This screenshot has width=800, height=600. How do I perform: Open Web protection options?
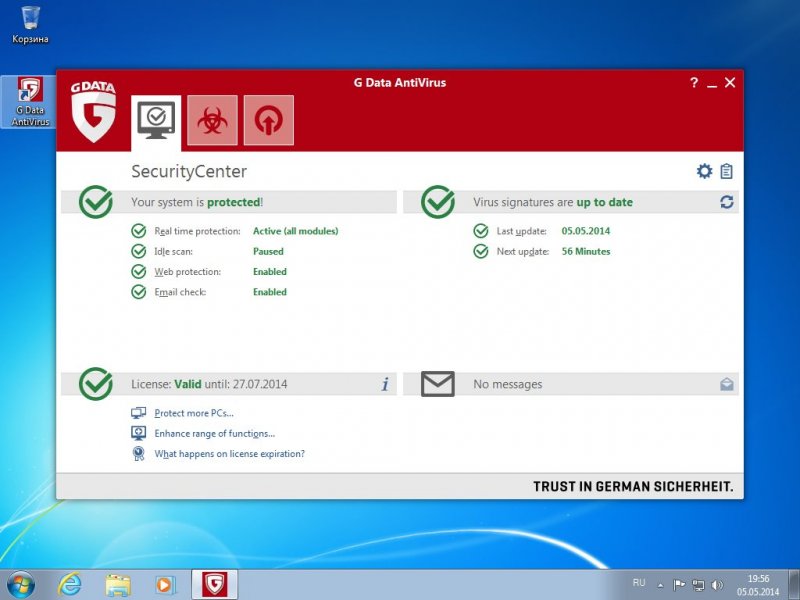[x=188, y=272]
